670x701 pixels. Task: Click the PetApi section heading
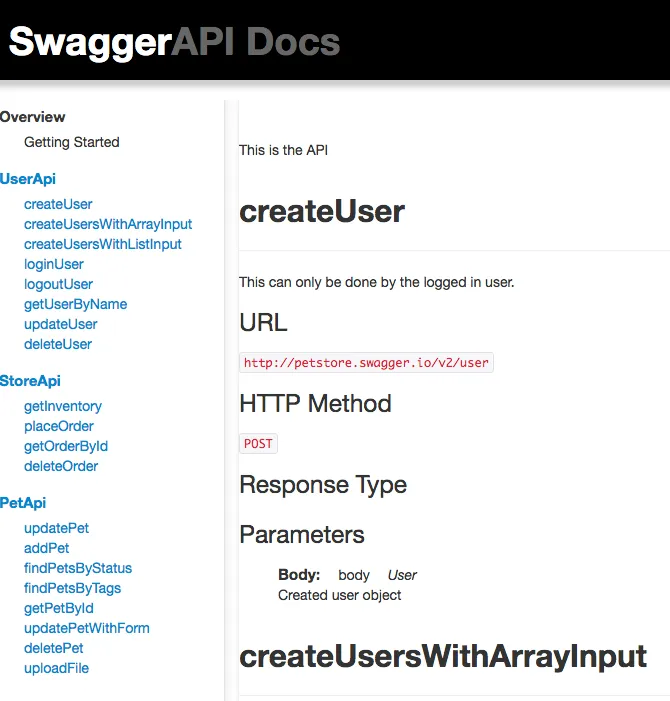(23, 503)
